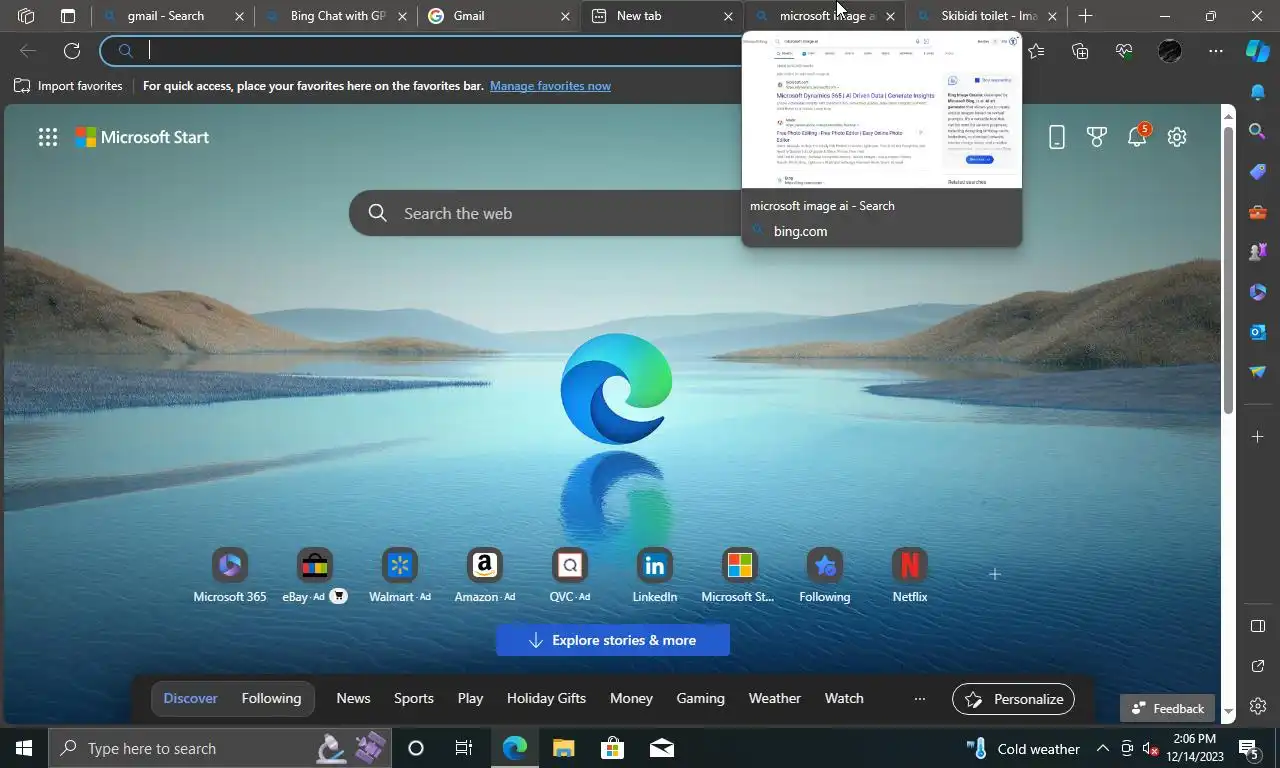This screenshot has height=768, width=1280.
Task: Open Browser essentials heart icon
Action: pos(1124,51)
